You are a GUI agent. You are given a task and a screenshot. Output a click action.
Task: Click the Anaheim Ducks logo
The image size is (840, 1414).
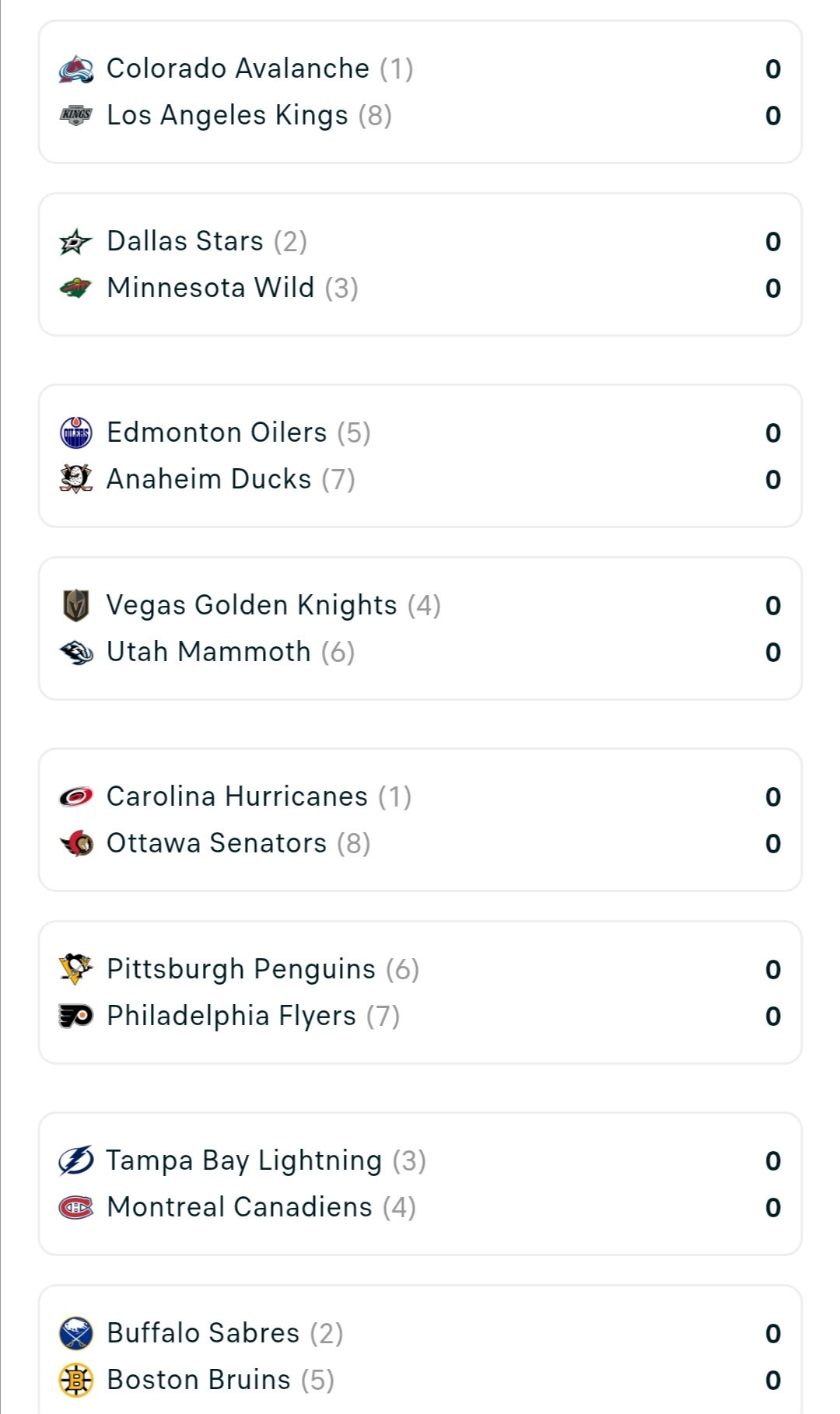click(x=76, y=479)
